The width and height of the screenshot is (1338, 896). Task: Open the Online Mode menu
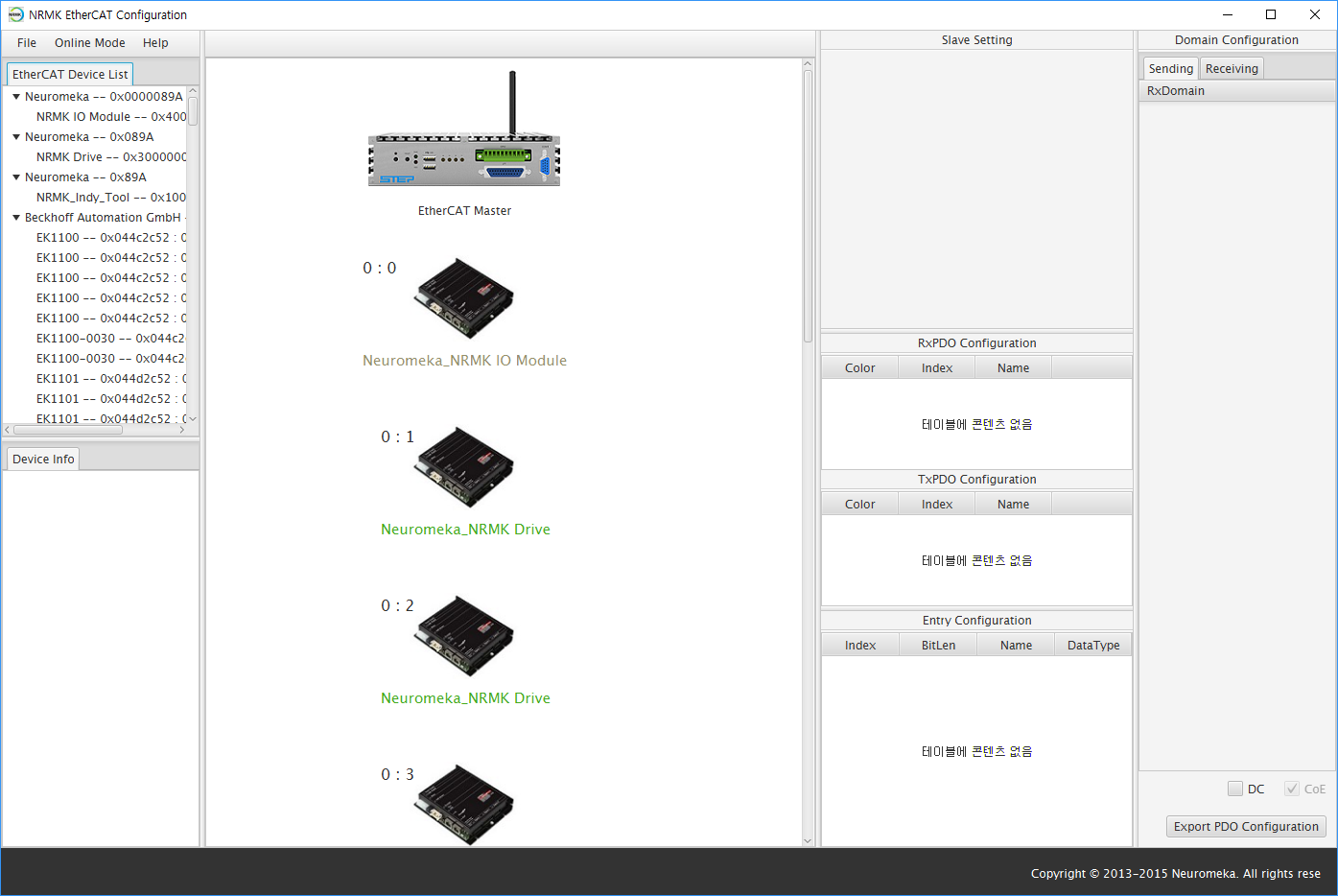(x=90, y=43)
